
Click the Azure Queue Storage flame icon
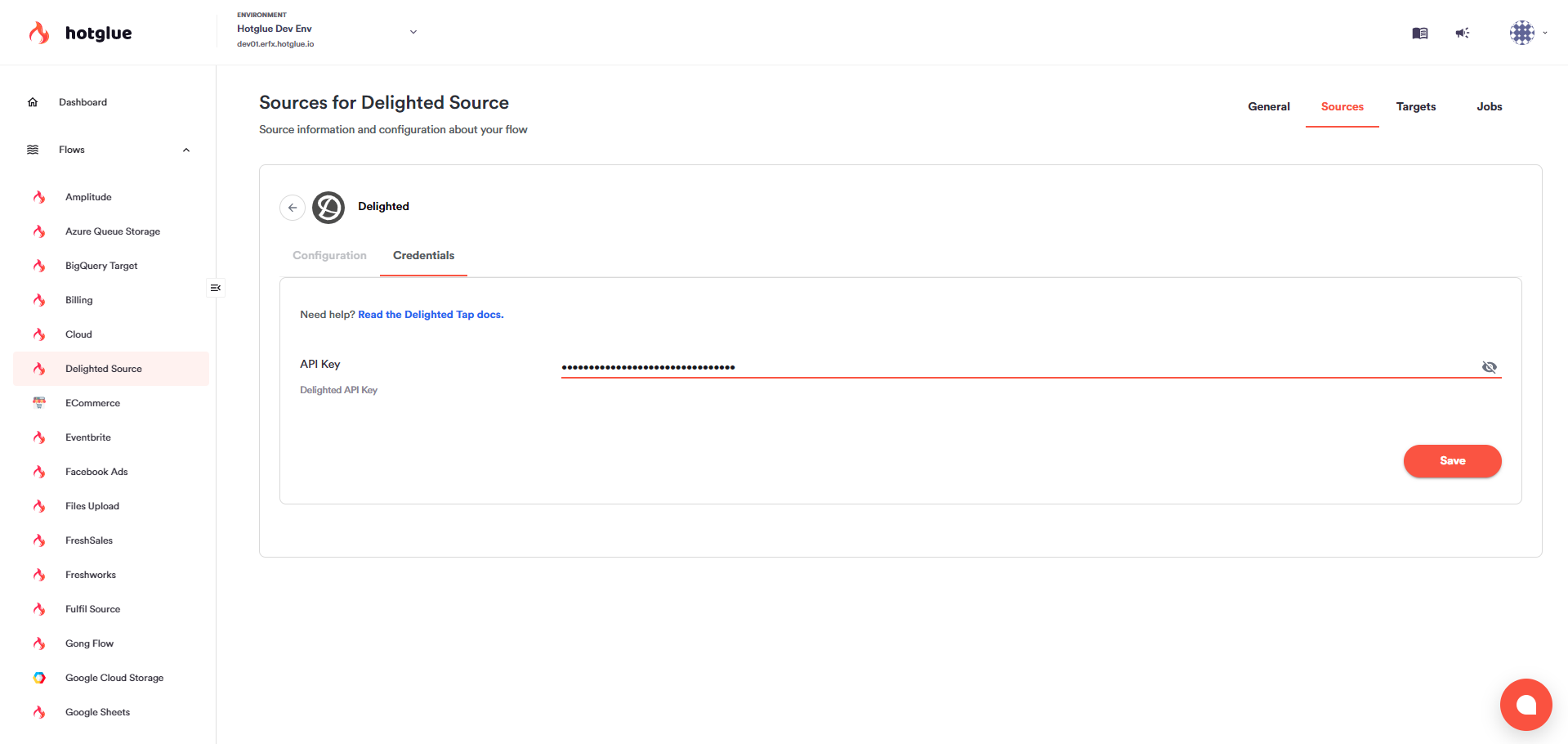click(x=39, y=231)
